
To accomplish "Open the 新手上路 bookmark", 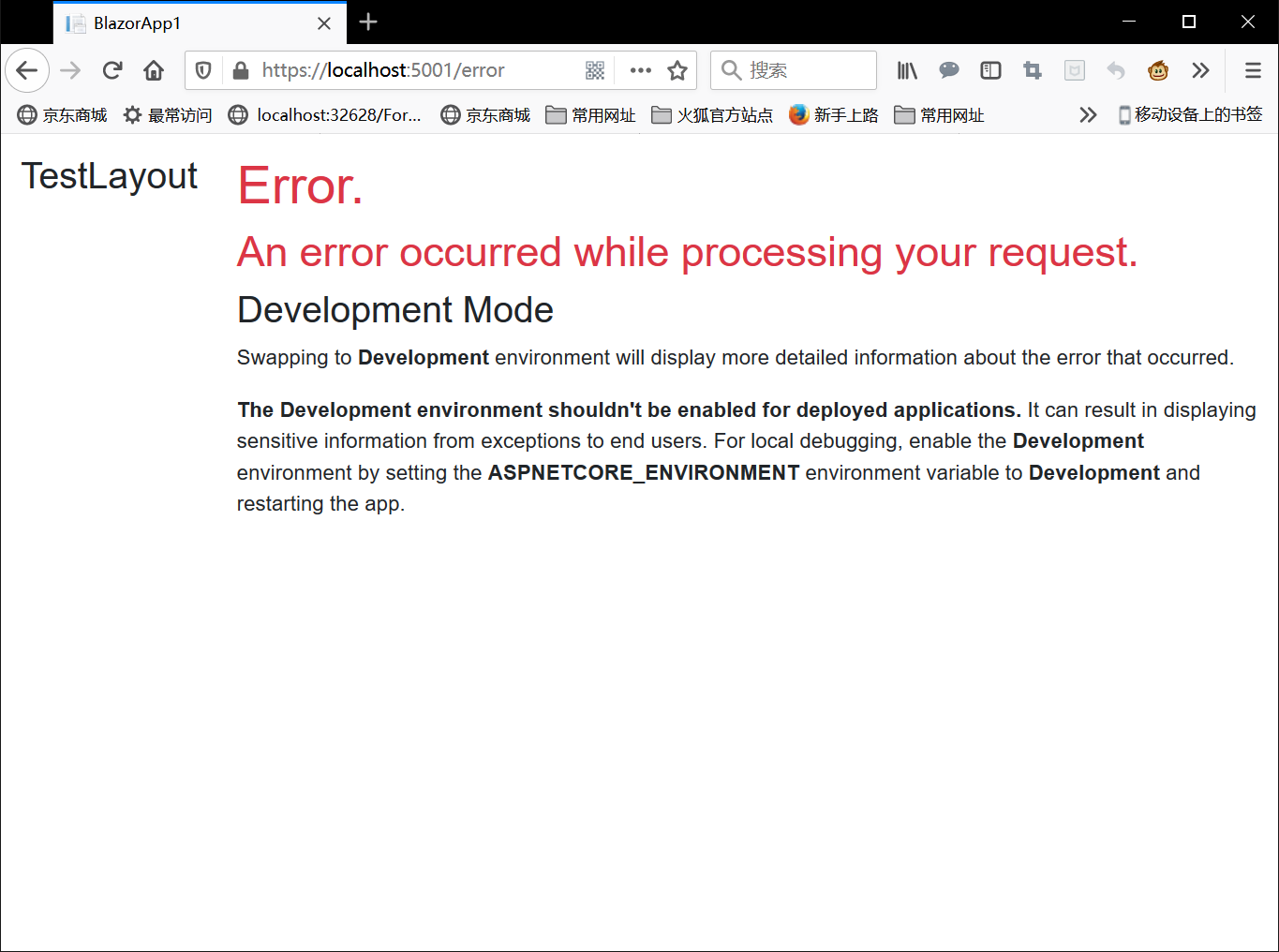I will pyautogui.click(x=833, y=114).
